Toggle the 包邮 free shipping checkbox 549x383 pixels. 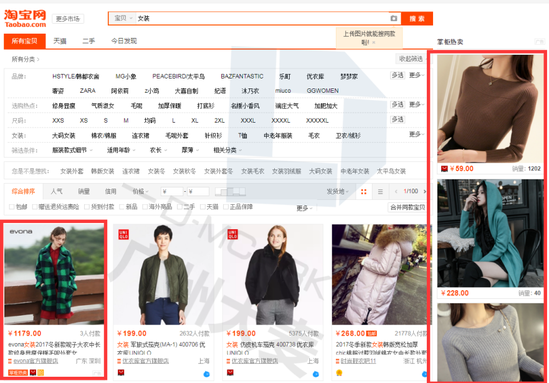(x=12, y=207)
